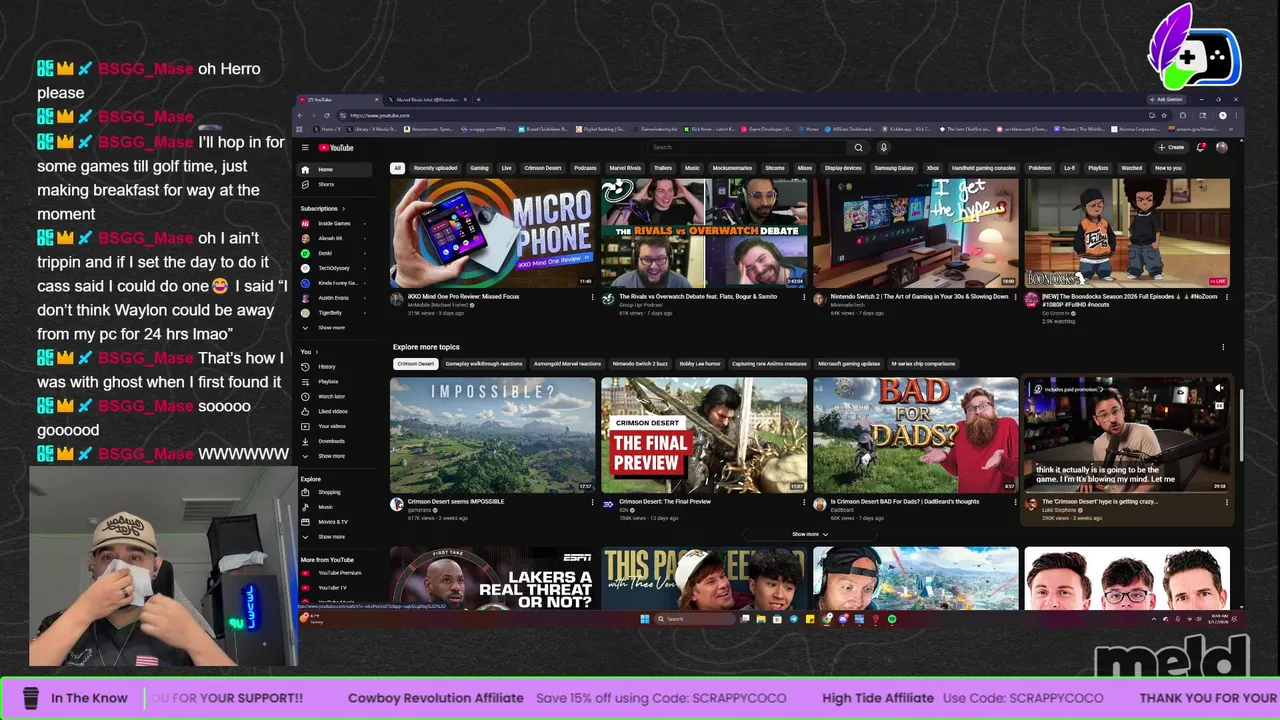The height and width of the screenshot is (720, 1280).
Task: Open Downloads in the sidebar
Action: 335,441
